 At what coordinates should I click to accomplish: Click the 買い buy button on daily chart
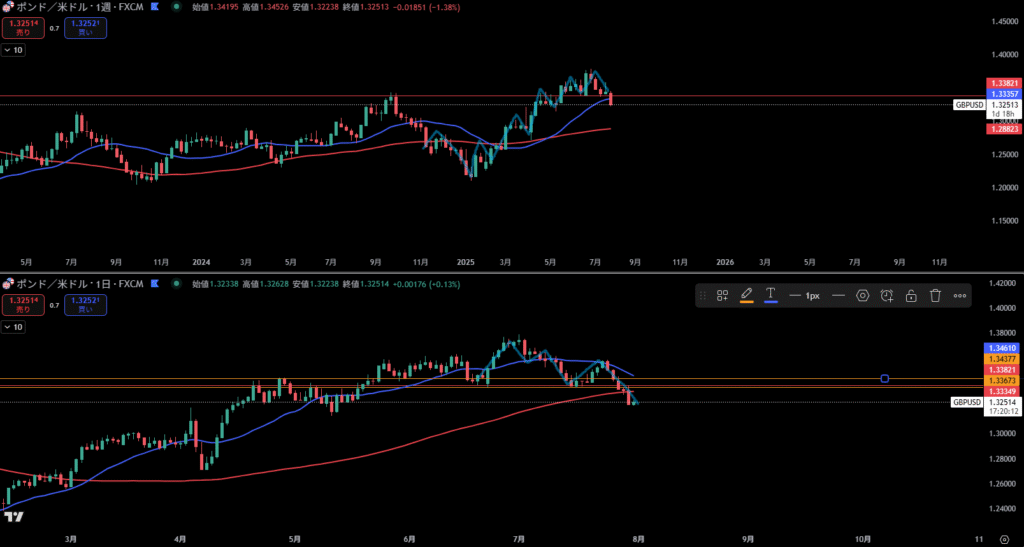click(x=86, y=305)
